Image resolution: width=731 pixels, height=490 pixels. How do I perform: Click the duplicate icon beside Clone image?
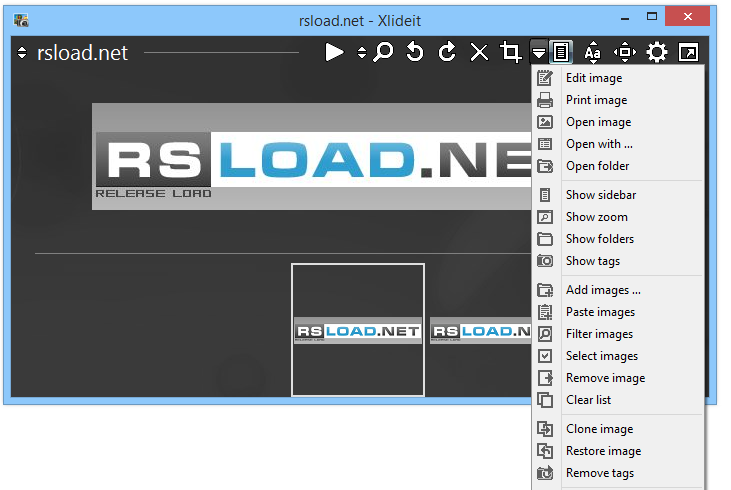545,428
